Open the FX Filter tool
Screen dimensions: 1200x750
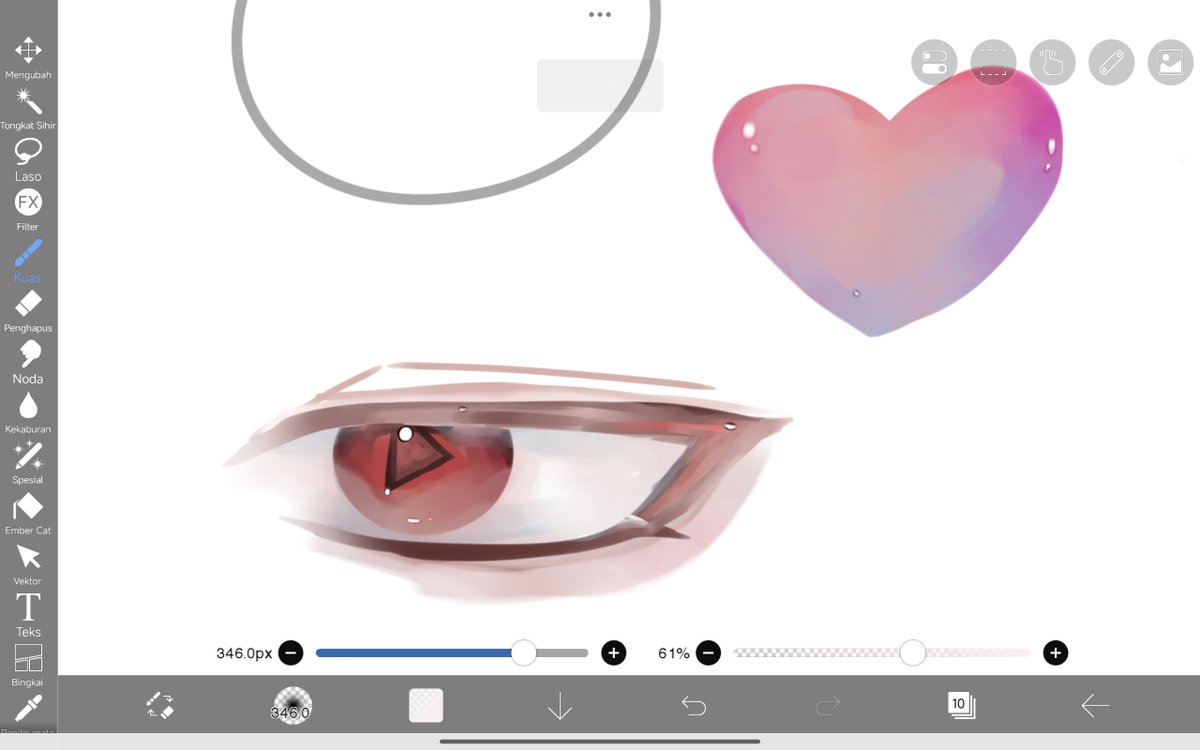28,210
